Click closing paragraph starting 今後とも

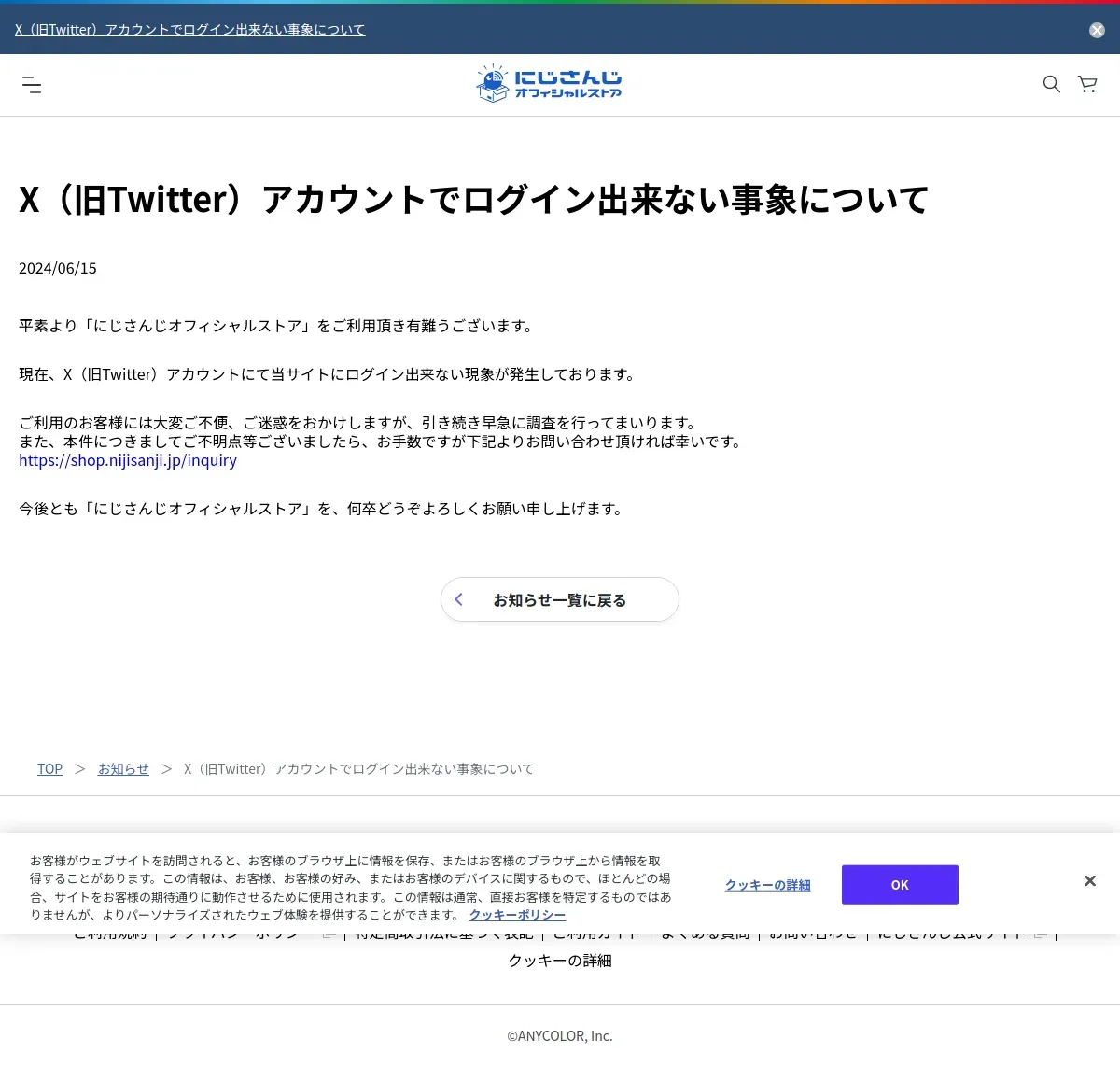click(323, 509)
